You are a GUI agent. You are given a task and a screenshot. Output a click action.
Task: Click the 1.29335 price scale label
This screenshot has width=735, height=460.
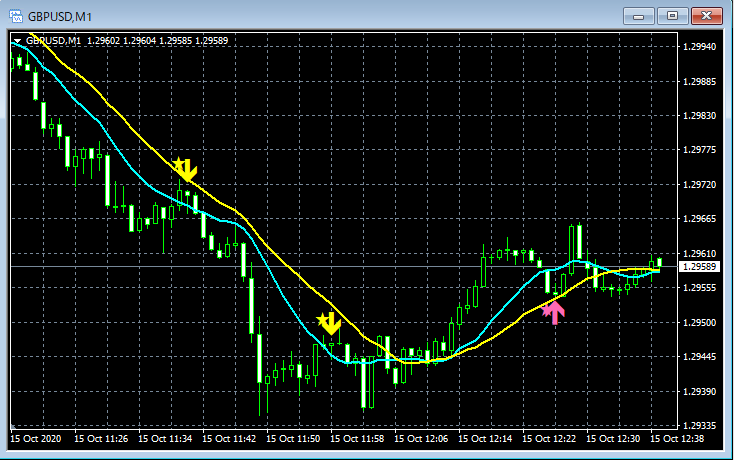(x=699, y=426)
